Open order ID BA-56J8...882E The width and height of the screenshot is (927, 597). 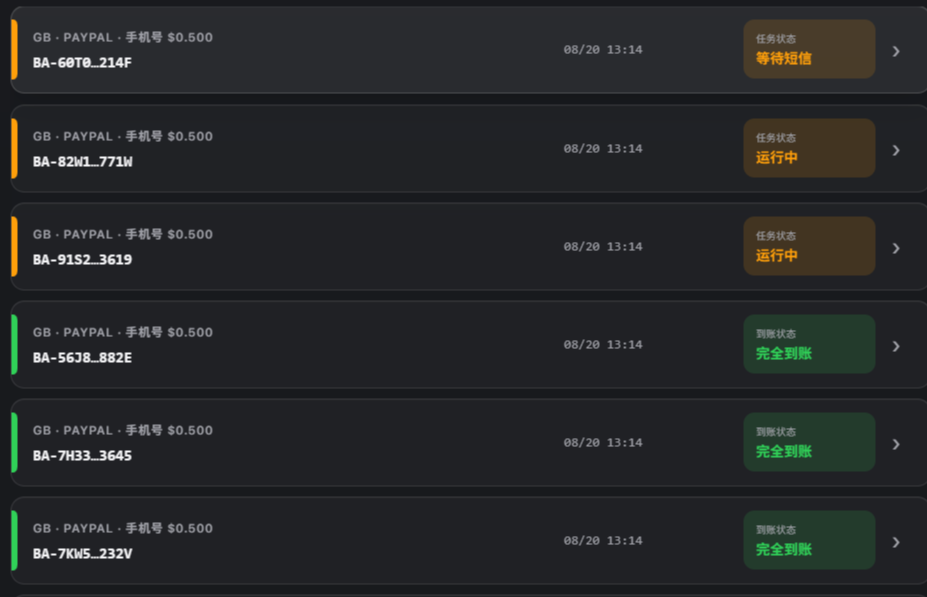(x=82, y=358)
